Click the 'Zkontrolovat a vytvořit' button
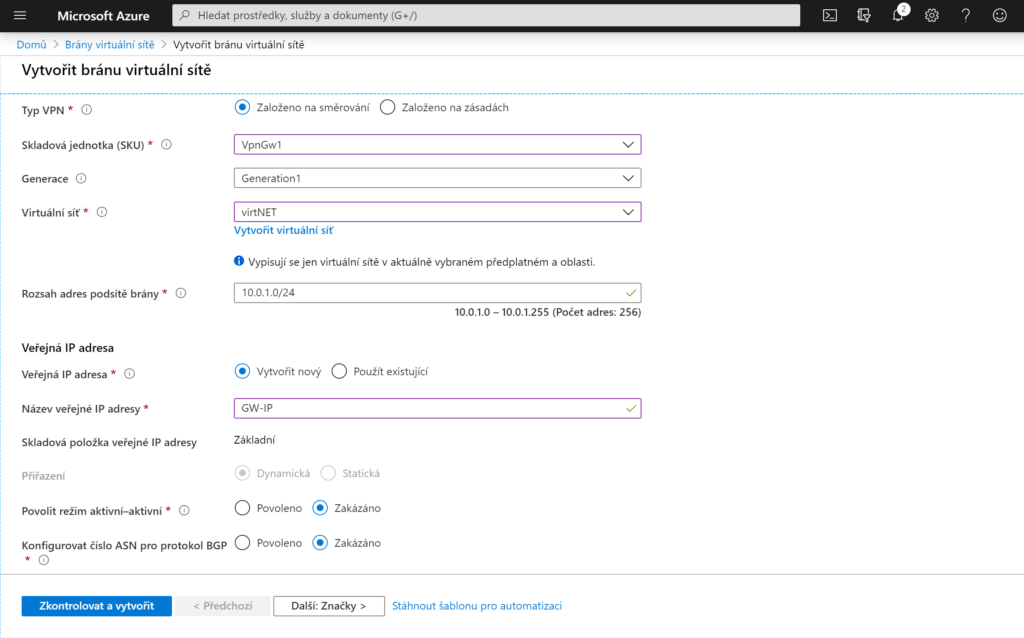The width and height of the screenshot is (1024, 638). pyautogui.click(x=96, y=606)
